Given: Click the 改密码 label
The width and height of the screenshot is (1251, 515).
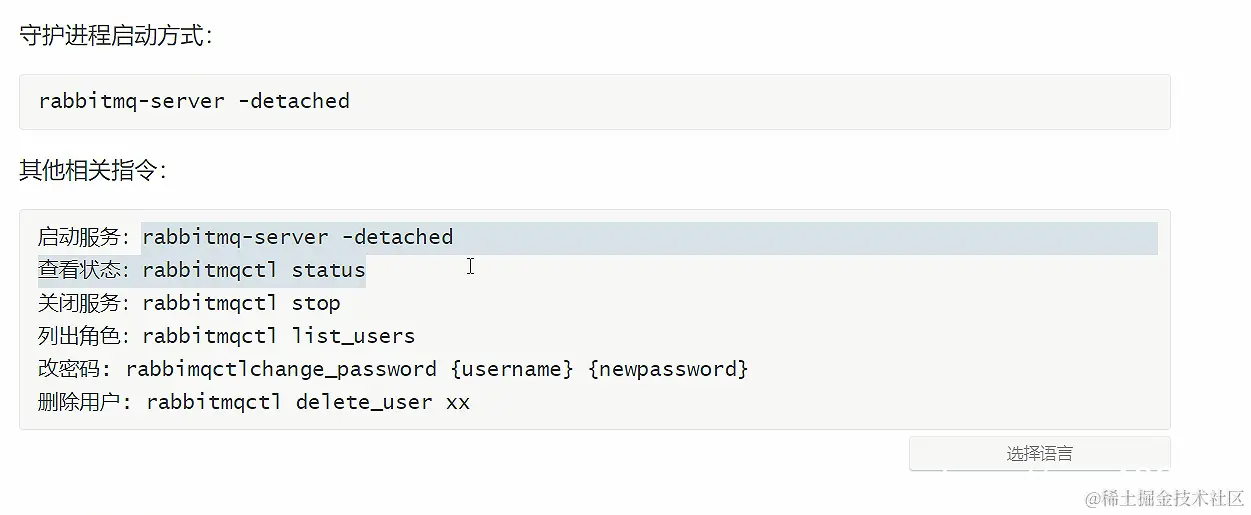Looking at the screenshot, I should click(x=75, y=369).
